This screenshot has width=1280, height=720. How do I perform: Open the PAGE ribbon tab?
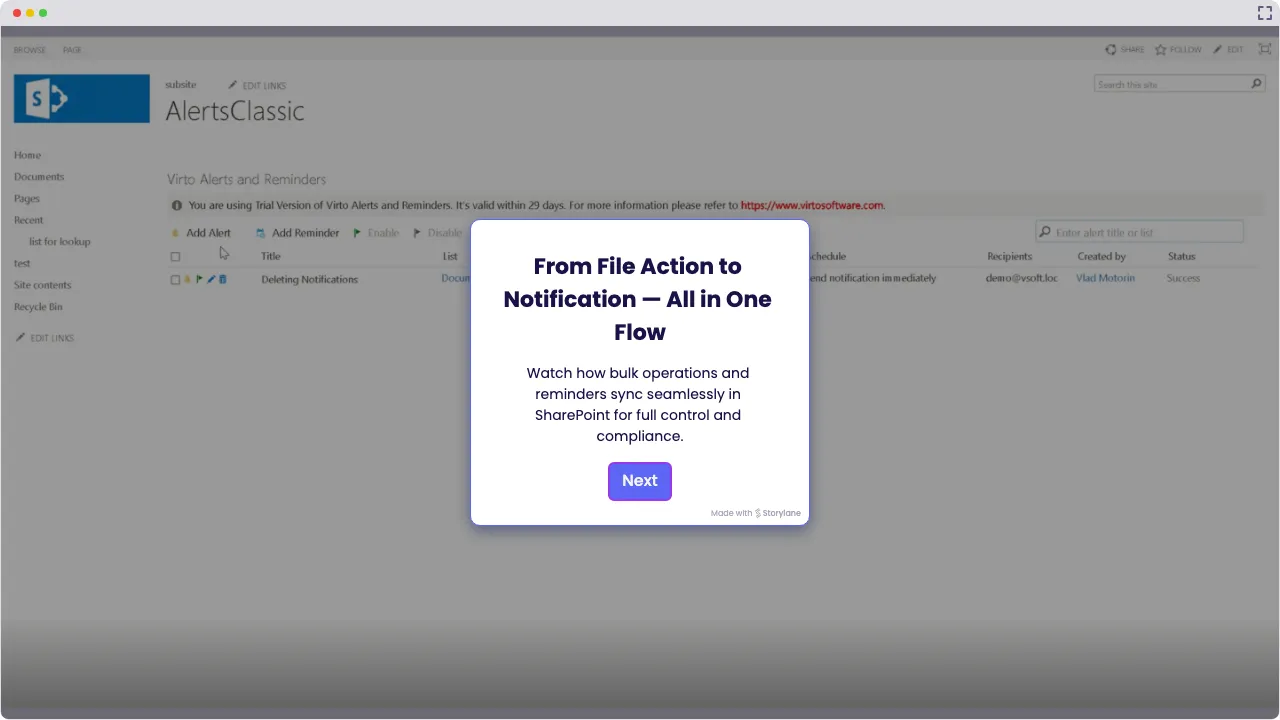pyautogui.click(x=72, y=50)
